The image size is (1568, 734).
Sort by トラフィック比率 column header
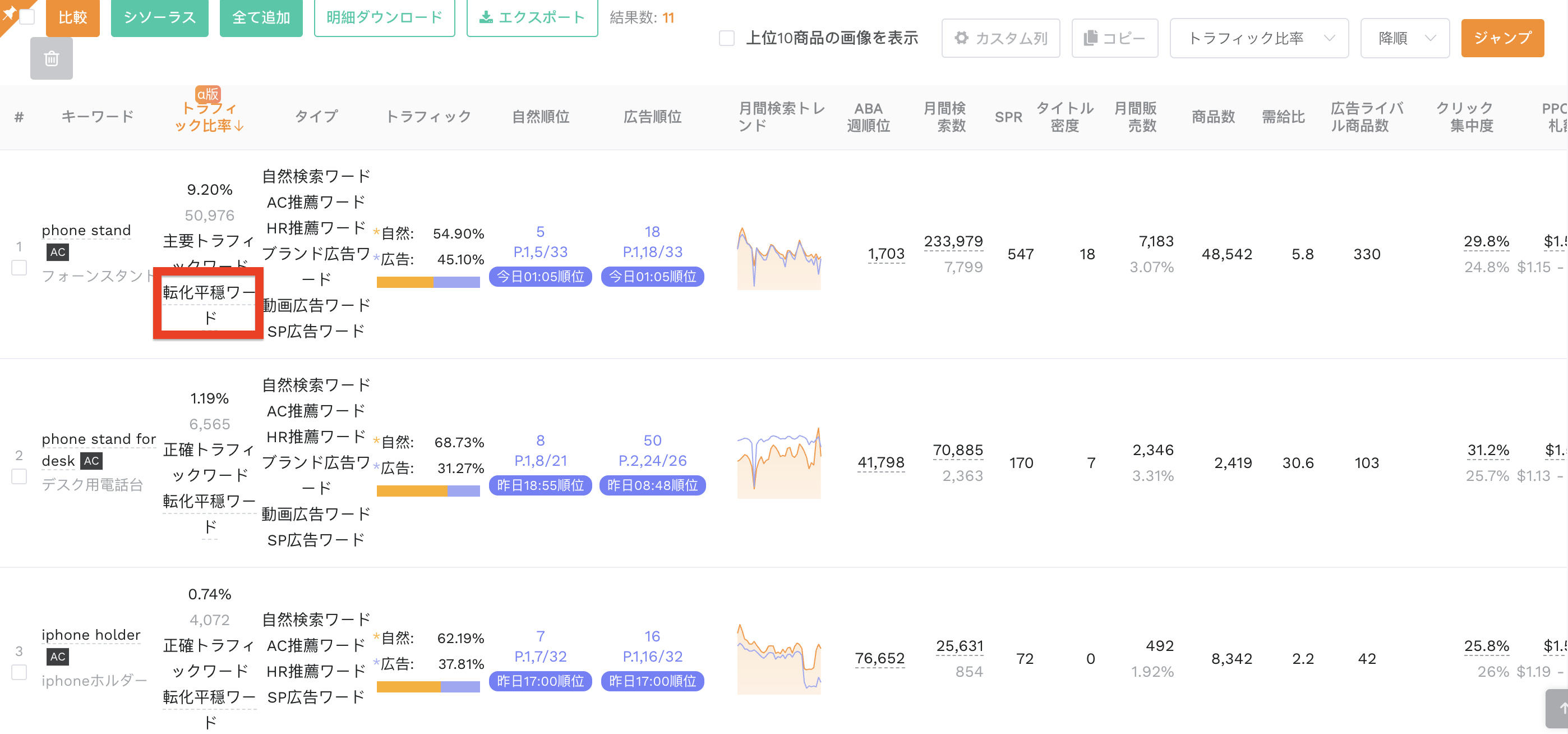pyautogui.click(x=209, y=116)
